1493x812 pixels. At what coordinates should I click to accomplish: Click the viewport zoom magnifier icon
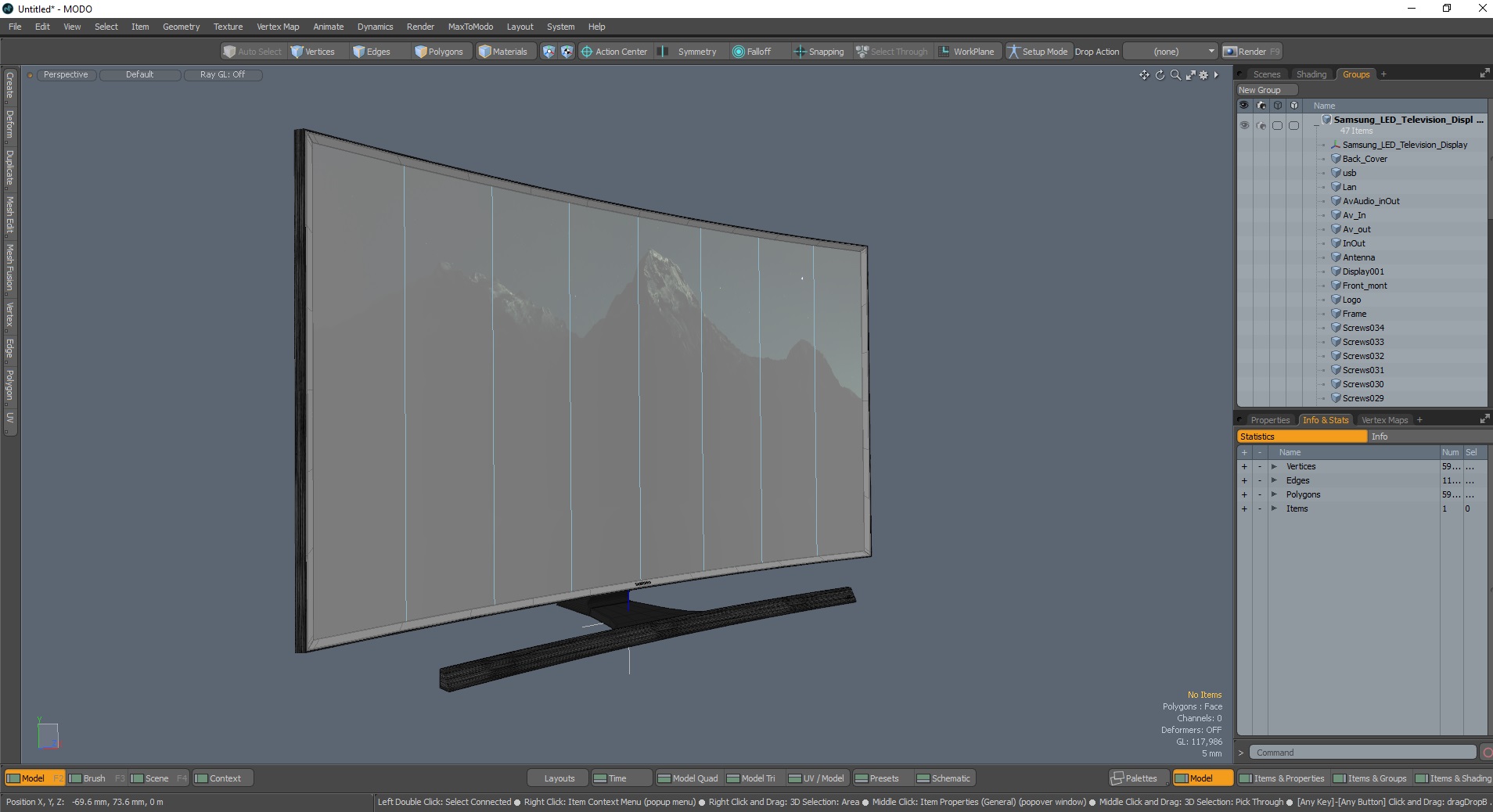[1175, 75]
